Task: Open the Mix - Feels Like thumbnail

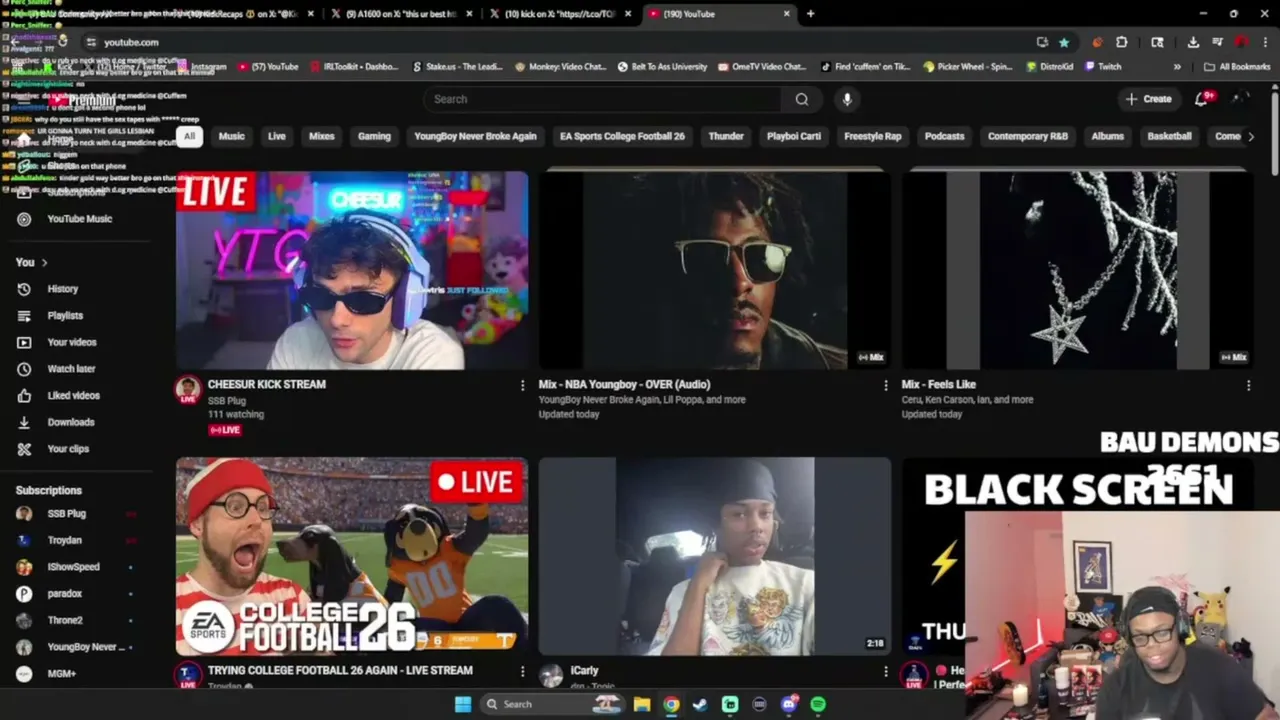Action: point(1077,270)
